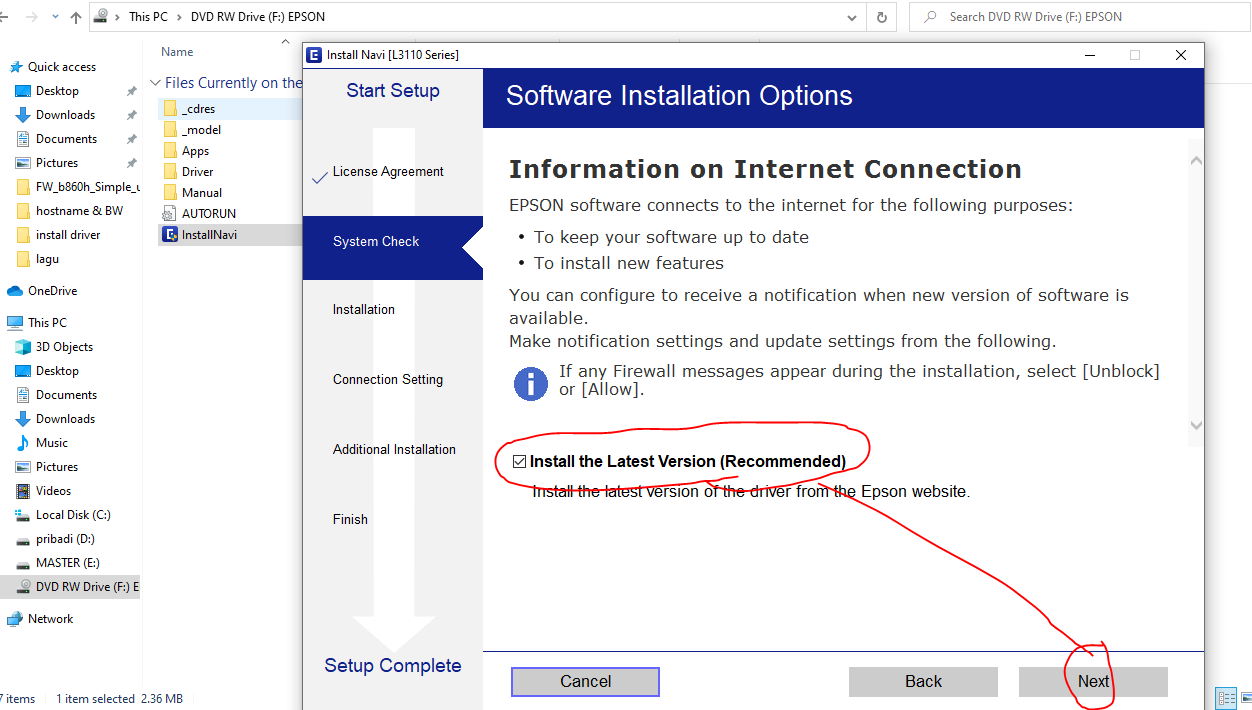Select the InstallNavi executable
The height and width of the screenshot is (710, 1252).
pyautogui.click(x=209, y=235)
